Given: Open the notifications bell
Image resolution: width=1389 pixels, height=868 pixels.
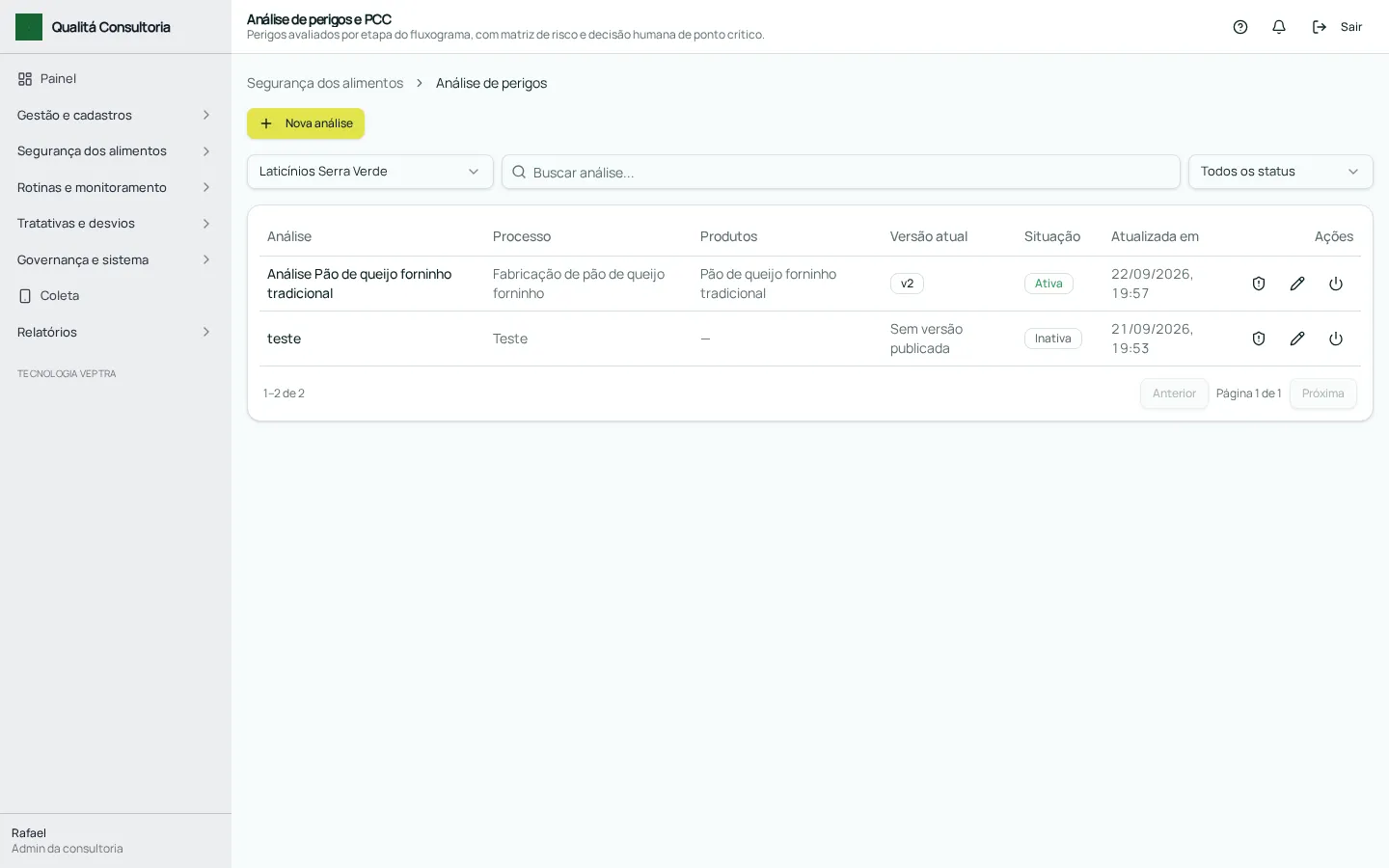Looking at the screenshot, I should point(1279,27).
